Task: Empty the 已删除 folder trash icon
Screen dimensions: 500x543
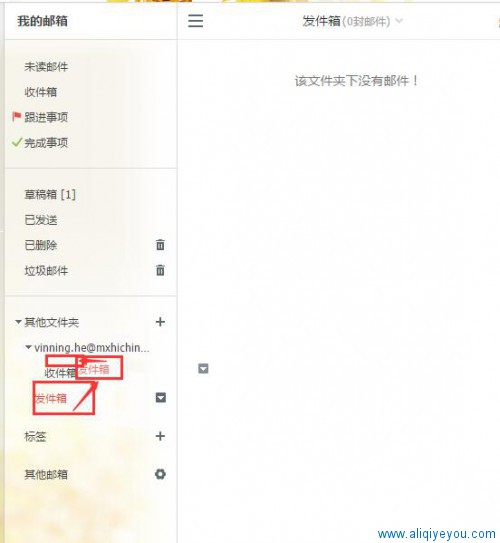Action: pyautogui.click(x=160, y=244)
